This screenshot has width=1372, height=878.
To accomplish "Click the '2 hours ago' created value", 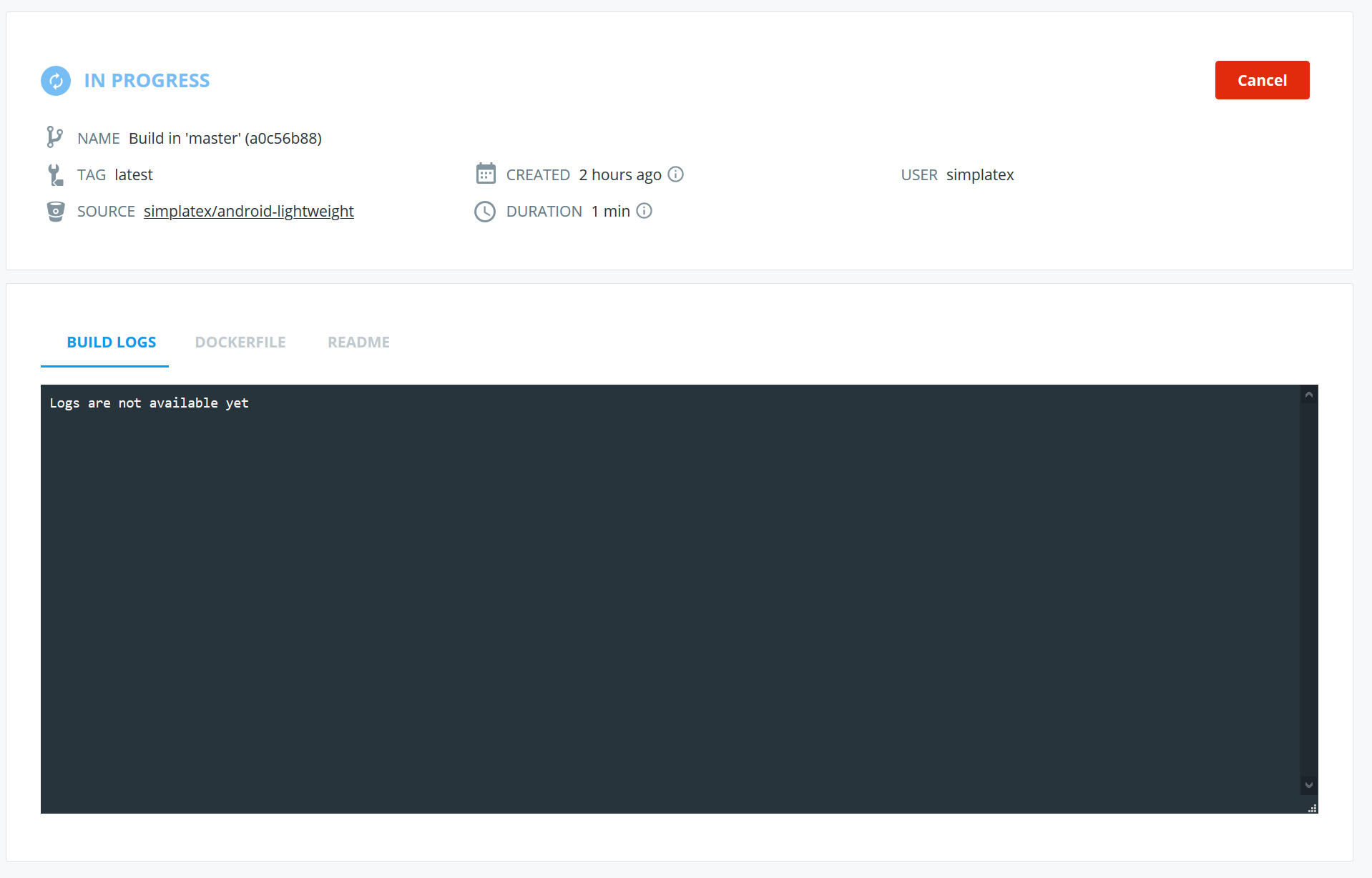I will (620, 175).
